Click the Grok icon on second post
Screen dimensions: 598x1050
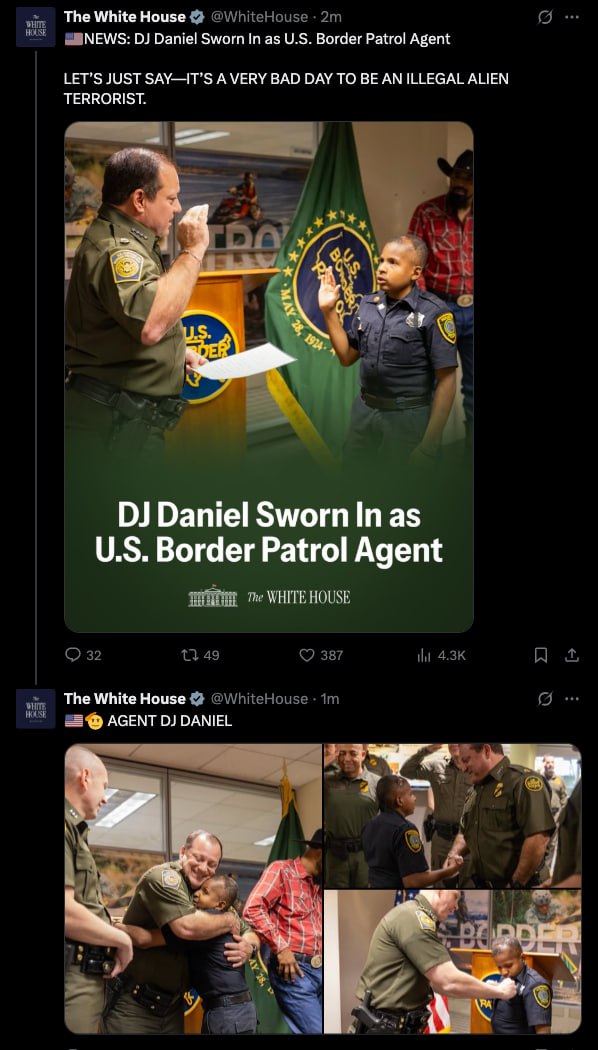tap(545, 699)
